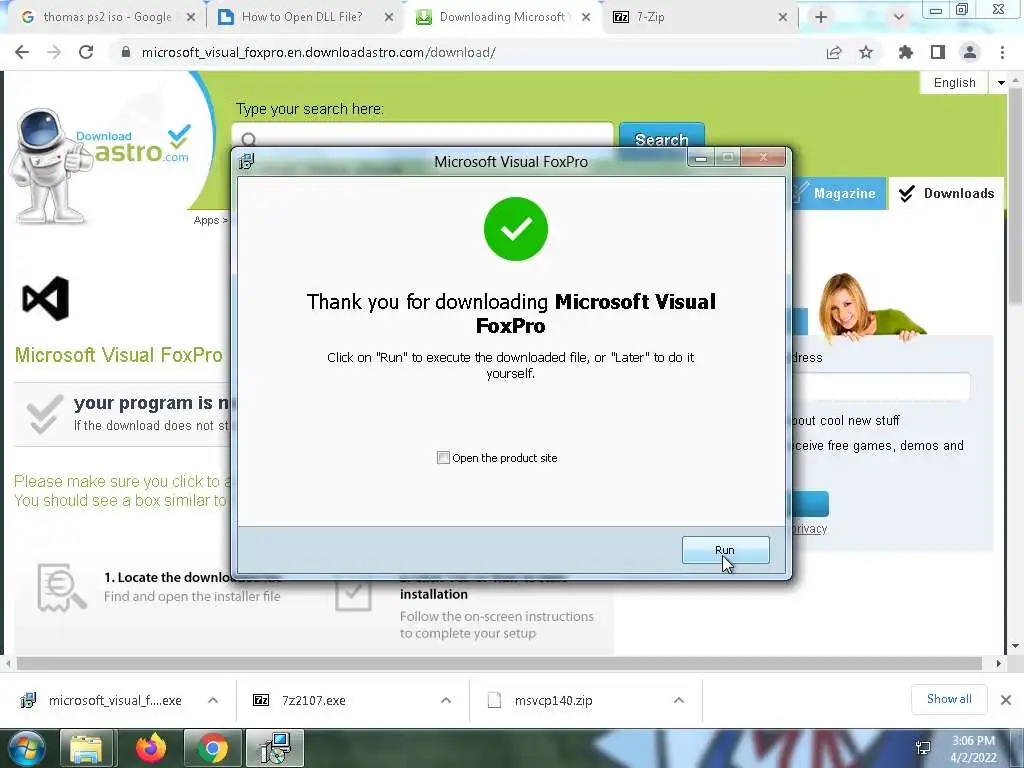The height and width of the screenshot is (768, 1024).
Task: Click the FoxPro dialog title bar icon
Action: pos(247,161)
